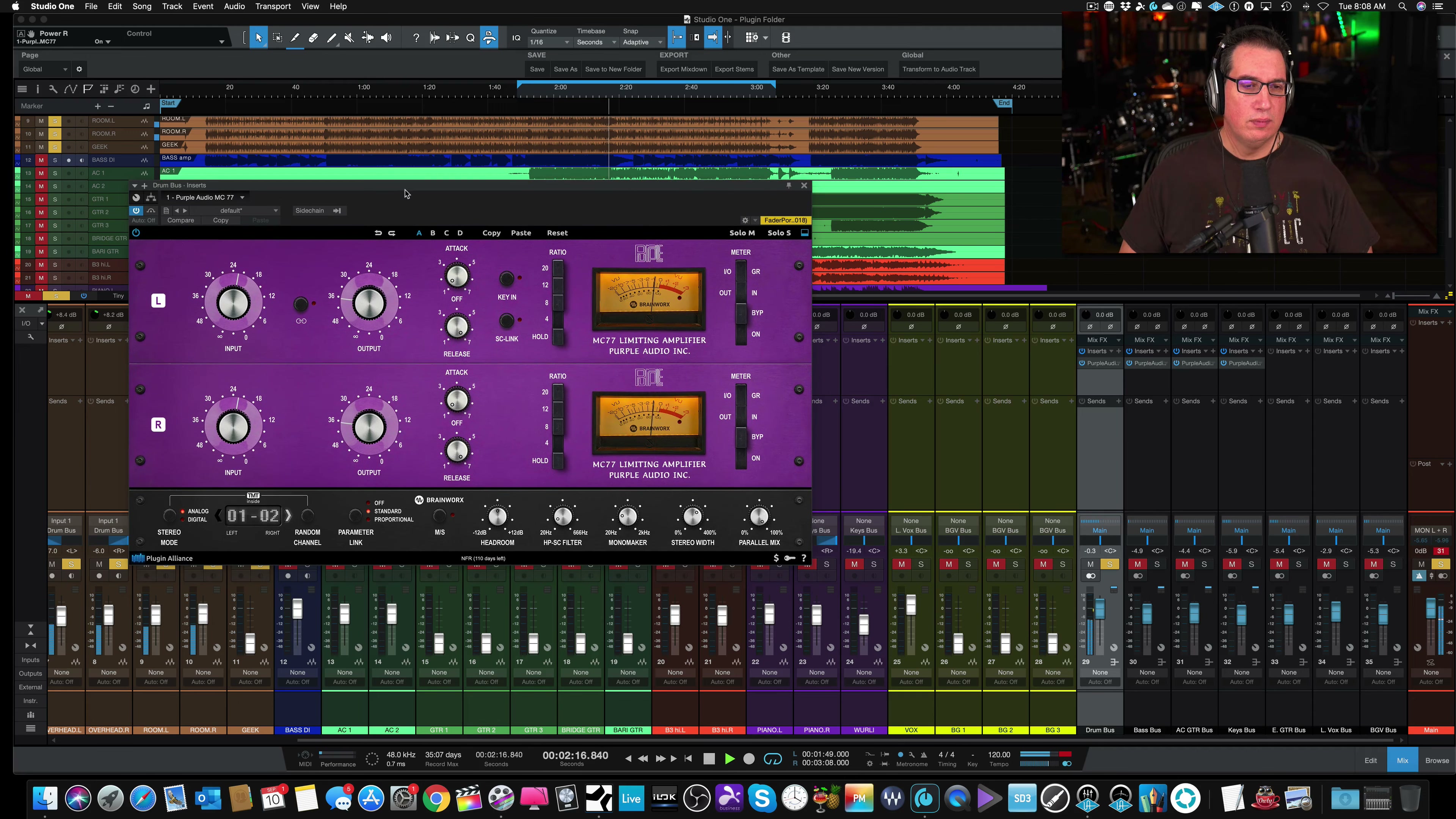1456x819 pixels.
Task: Click the Listen speaker tool
Action: [x=386, y=38]
